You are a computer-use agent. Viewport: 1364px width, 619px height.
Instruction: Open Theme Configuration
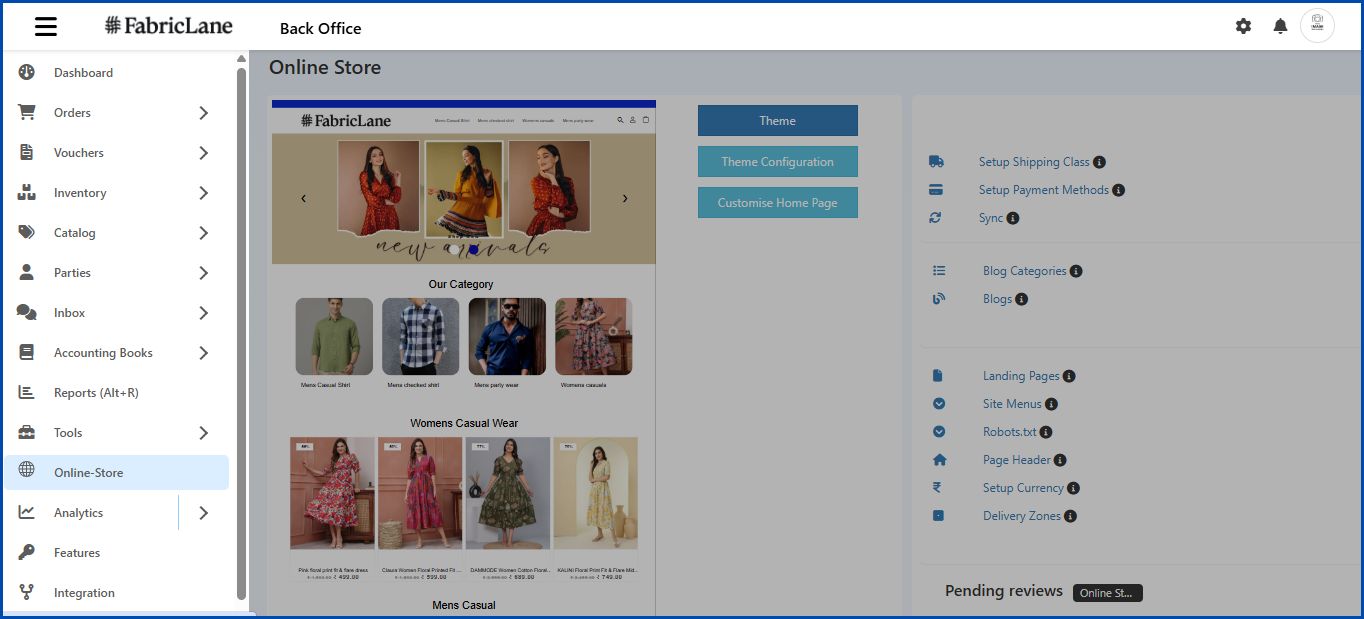pos(777,161)
